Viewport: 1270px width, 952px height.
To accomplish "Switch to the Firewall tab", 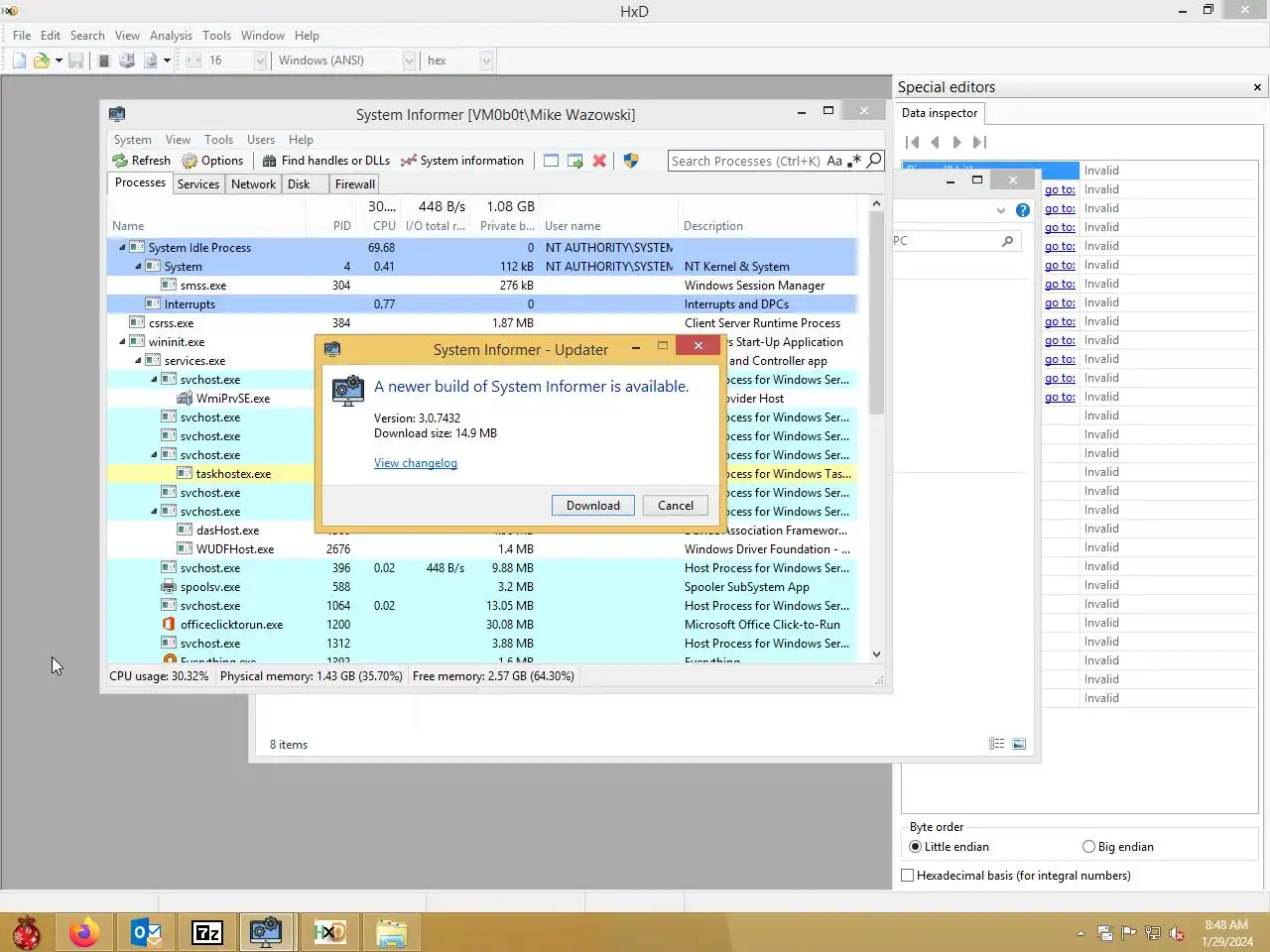I will click(x=354, y=184).
